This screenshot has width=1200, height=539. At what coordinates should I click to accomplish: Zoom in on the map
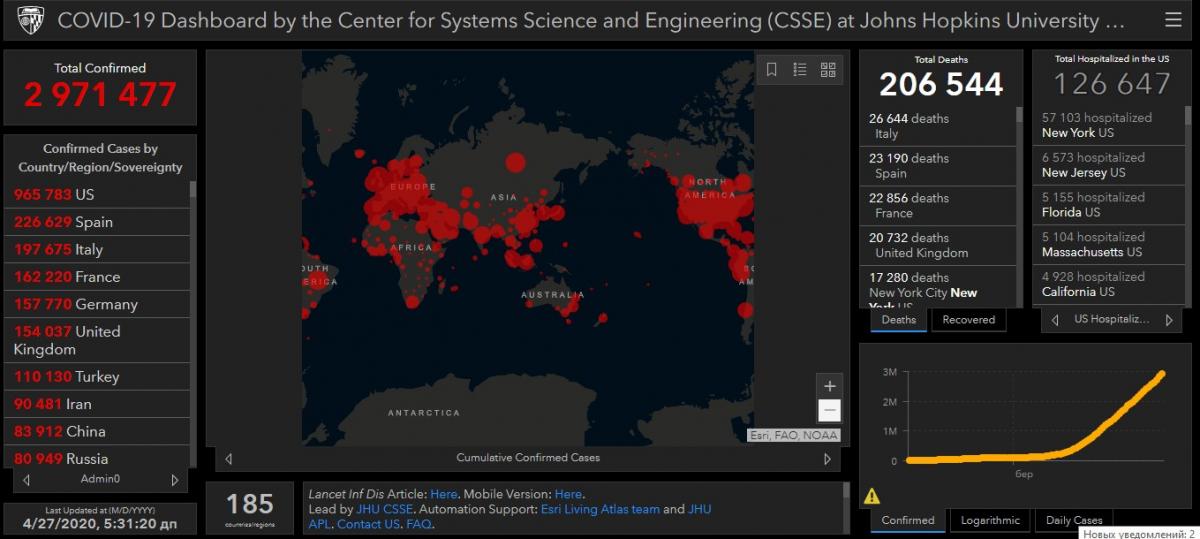(829, 386)
